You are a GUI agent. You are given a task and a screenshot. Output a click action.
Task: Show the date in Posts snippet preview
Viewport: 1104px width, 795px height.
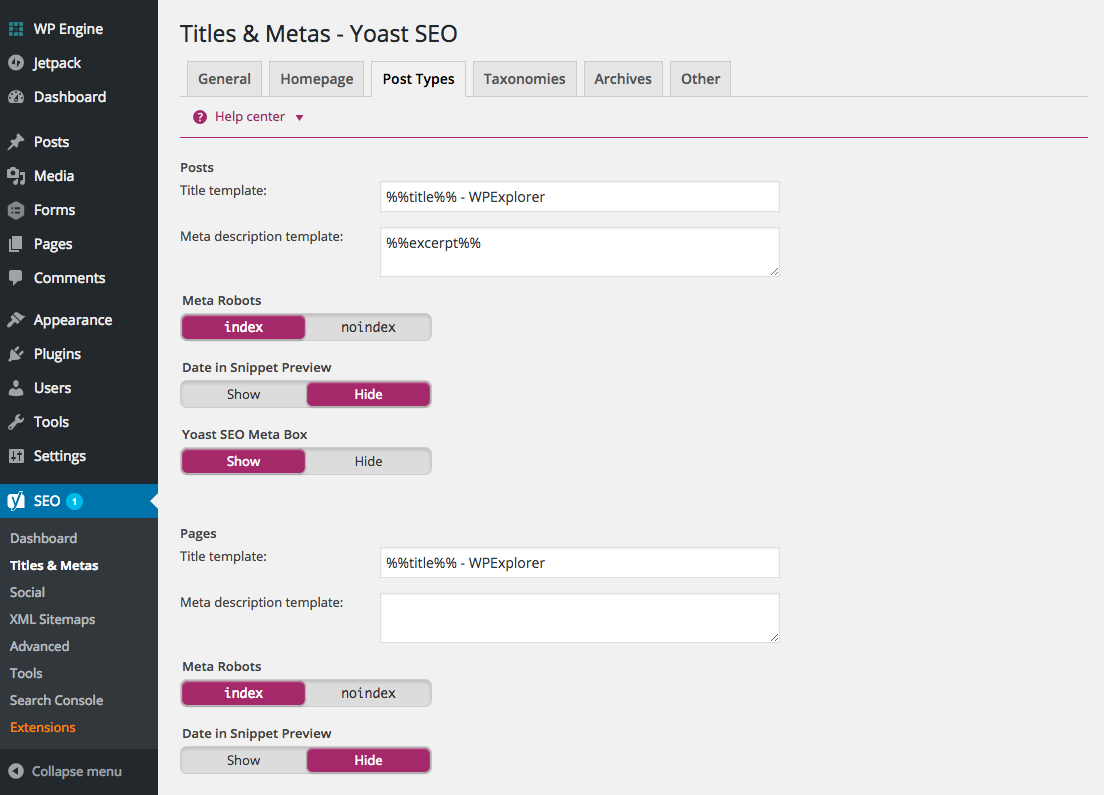click(x=243, y=393)
